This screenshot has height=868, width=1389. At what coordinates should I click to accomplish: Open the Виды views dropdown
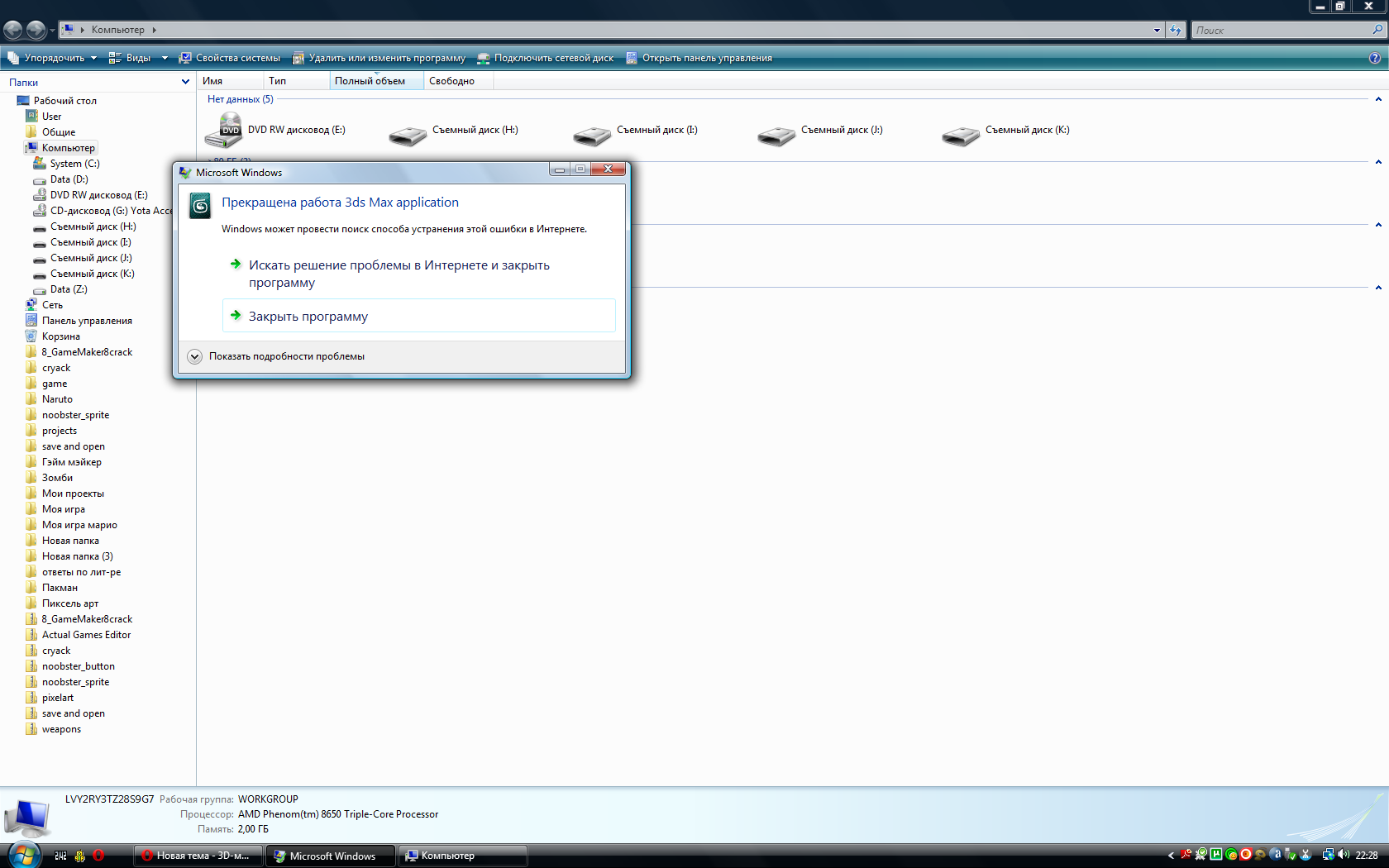(138, 58)
